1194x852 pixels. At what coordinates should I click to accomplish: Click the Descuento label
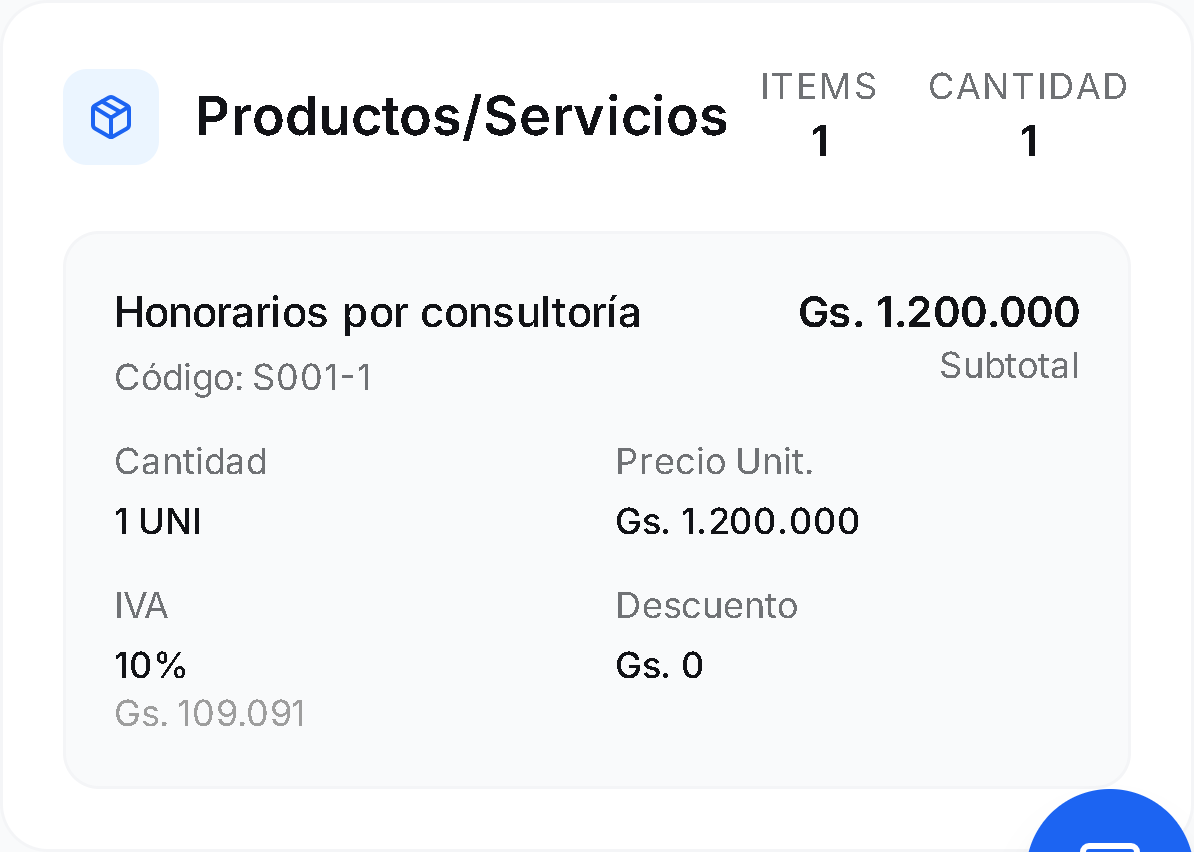click(706, 606)
